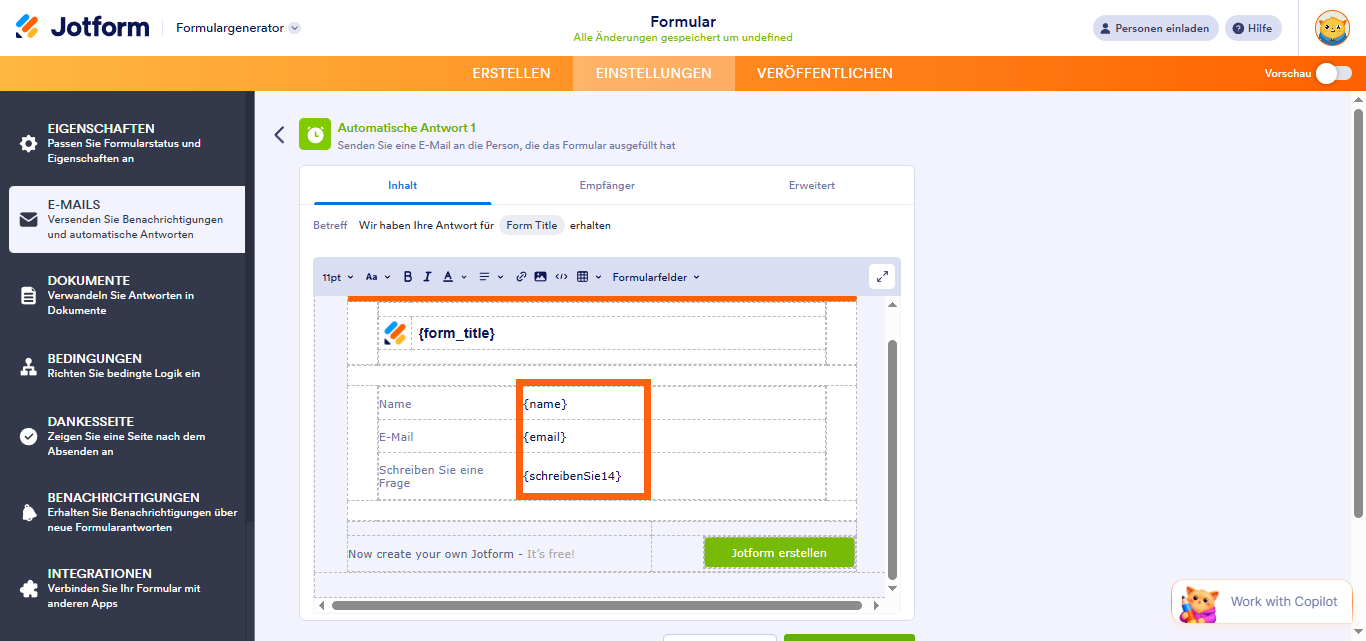Go back using the left arrow

279,135
